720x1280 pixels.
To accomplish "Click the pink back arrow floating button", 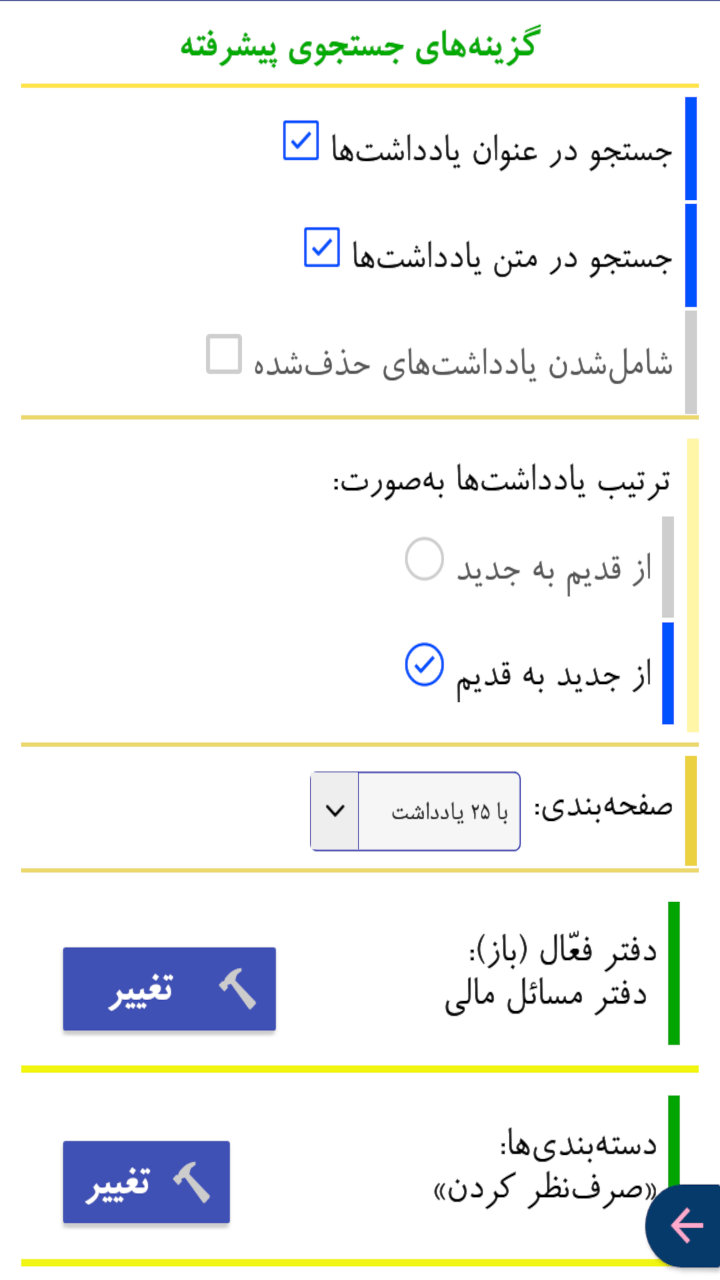I will 686,1227.
